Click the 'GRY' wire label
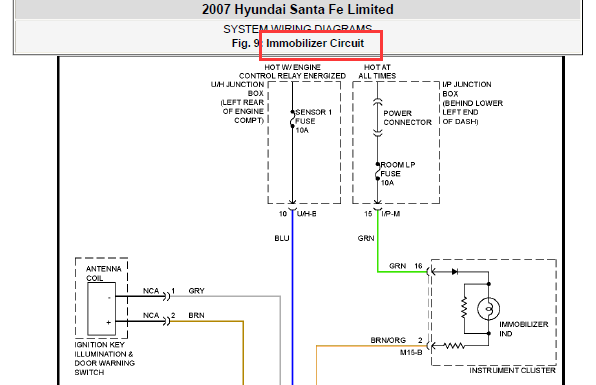This screenshot has height=385, width=596. click(197, 291)
